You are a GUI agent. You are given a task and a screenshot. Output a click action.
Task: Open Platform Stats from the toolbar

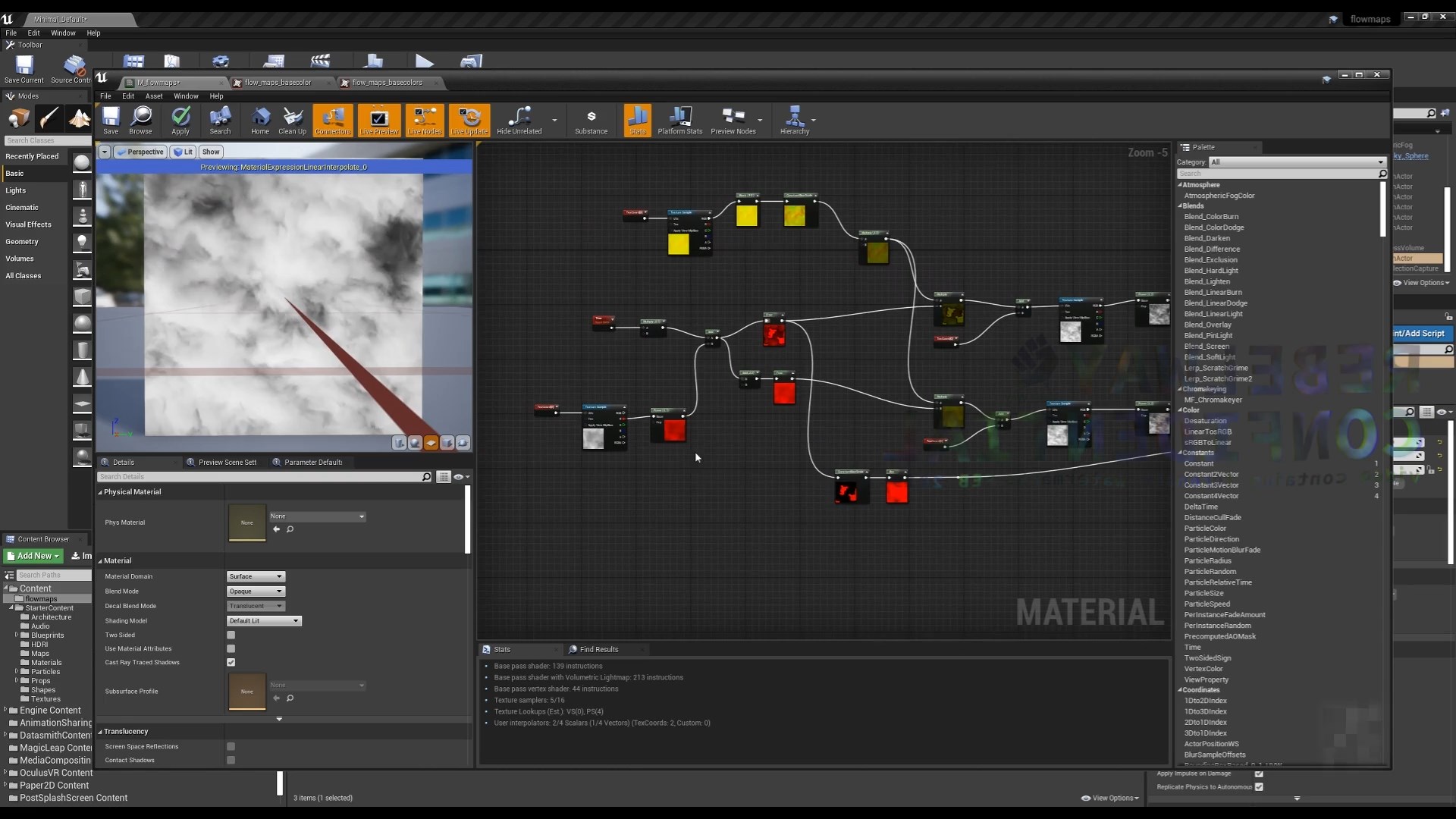[x=679, y=121]
